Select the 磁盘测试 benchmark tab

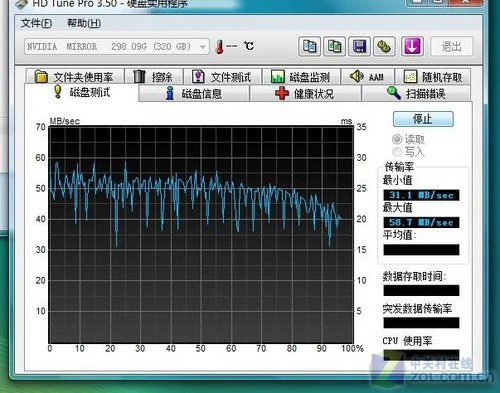pyautogui.click(x=81, y=92)
